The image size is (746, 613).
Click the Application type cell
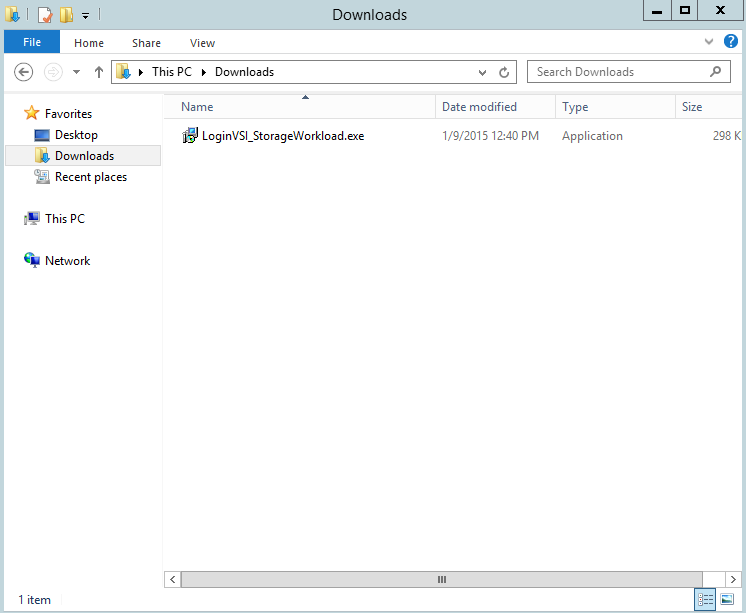pyautogui.click(x=592, y=136)
